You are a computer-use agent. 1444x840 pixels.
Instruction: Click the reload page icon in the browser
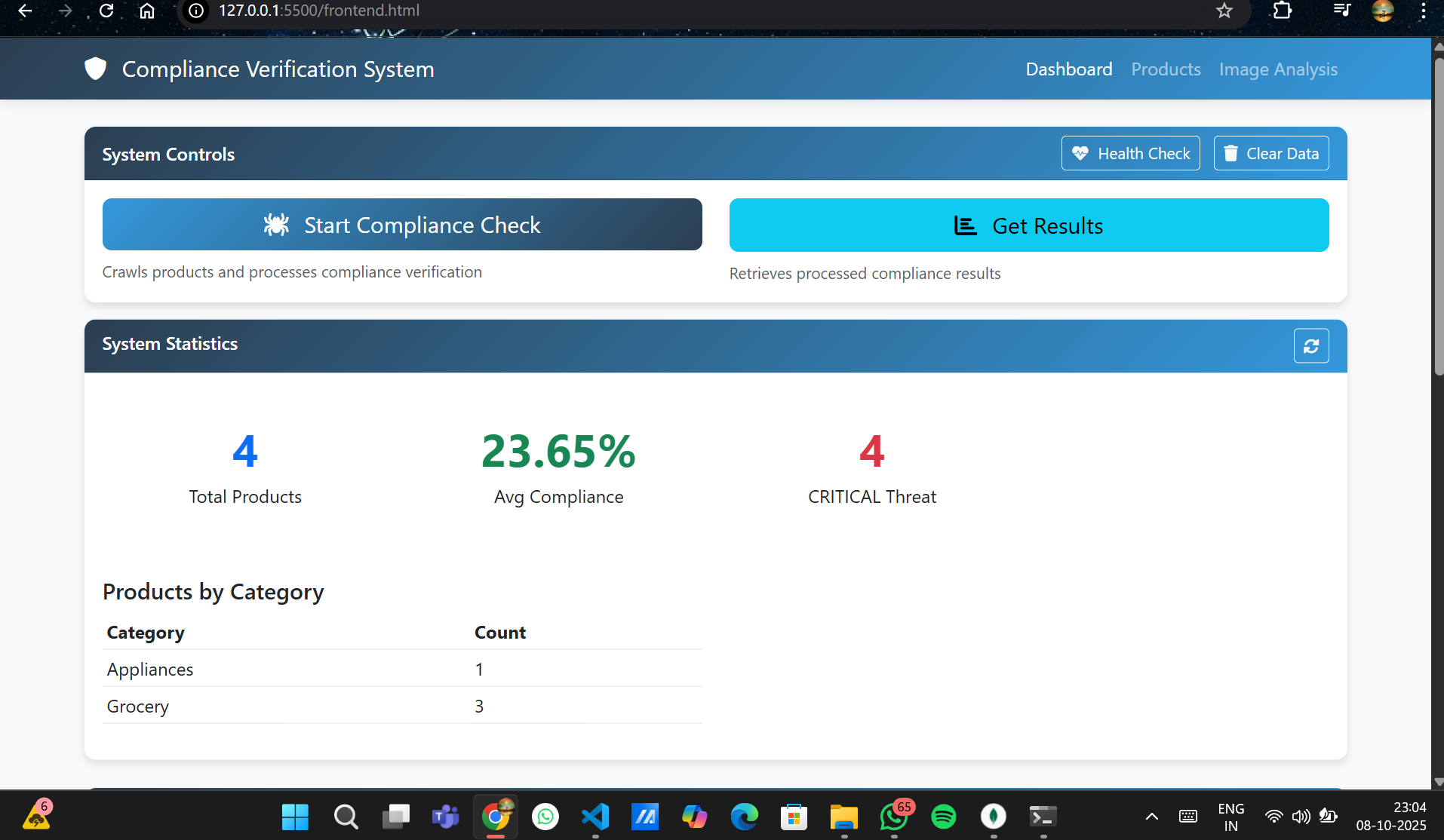[106, 11]
